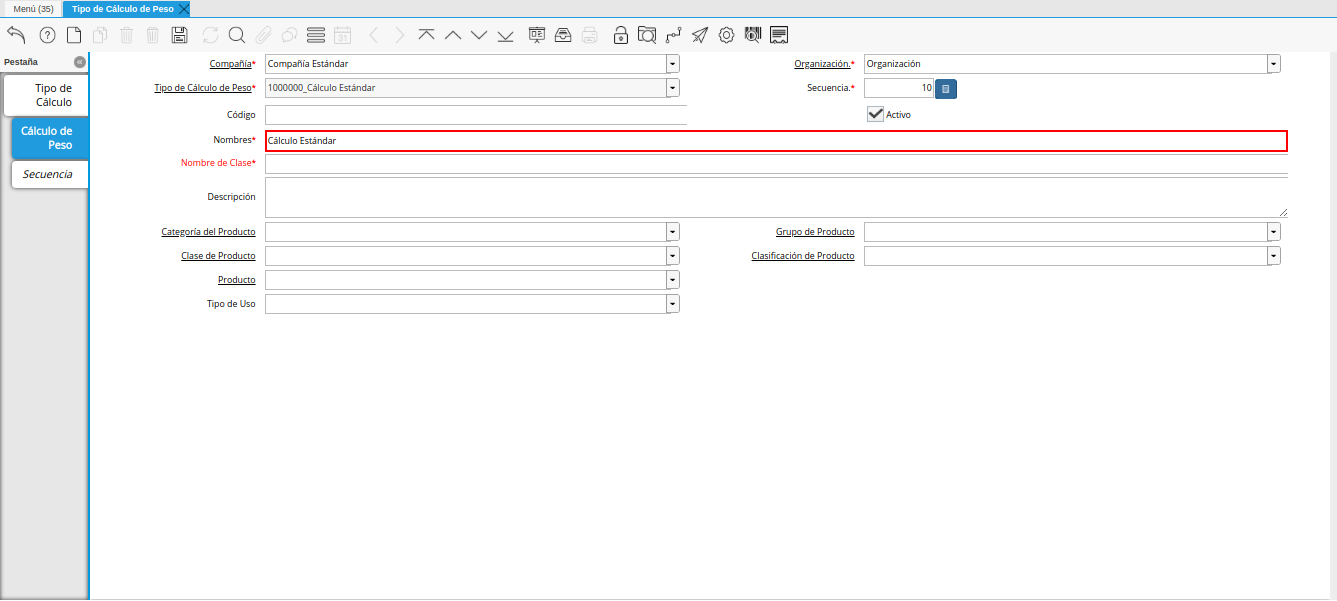Toggle the Activo checkbox
Viewport: 1337px width, 601px height.
pos(875,114)
